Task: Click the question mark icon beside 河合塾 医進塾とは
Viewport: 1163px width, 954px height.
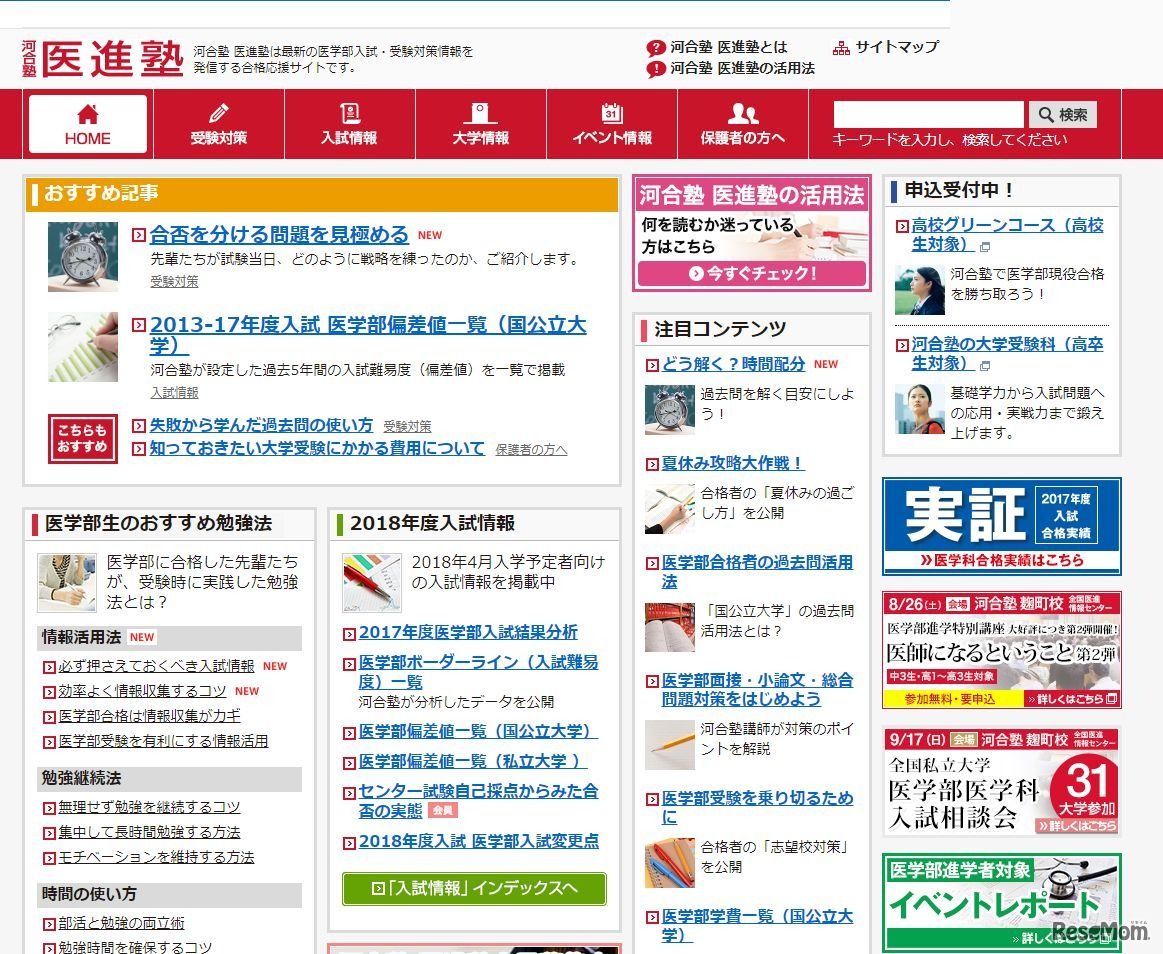Action: tap(655, 46)
